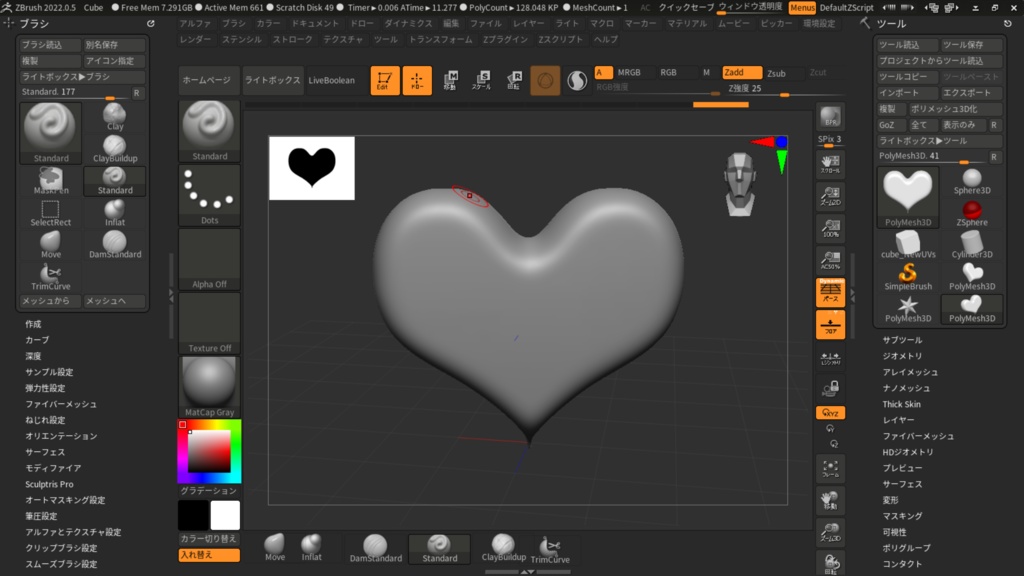Expand the モディファイア section

(53, 468)
